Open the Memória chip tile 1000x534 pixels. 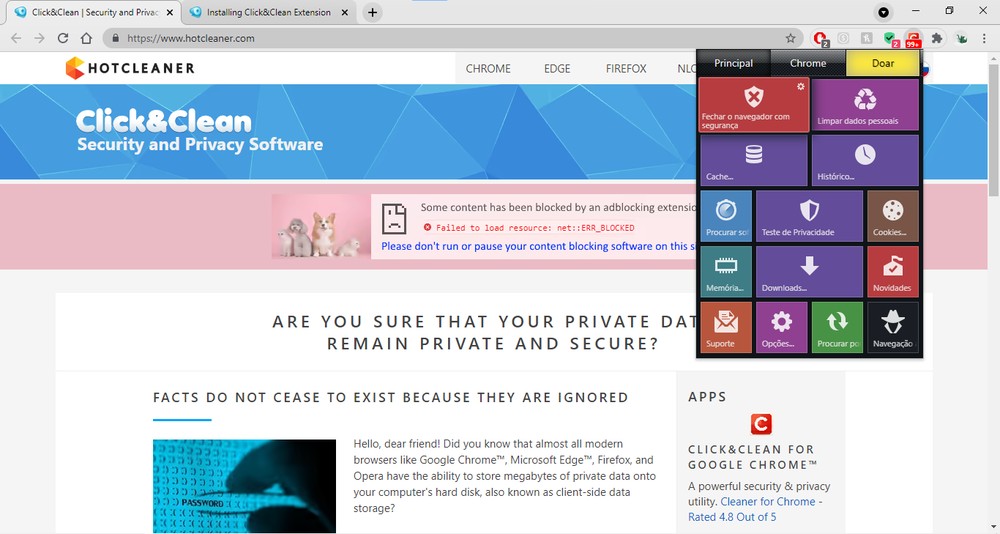click(x=726, y=271)
